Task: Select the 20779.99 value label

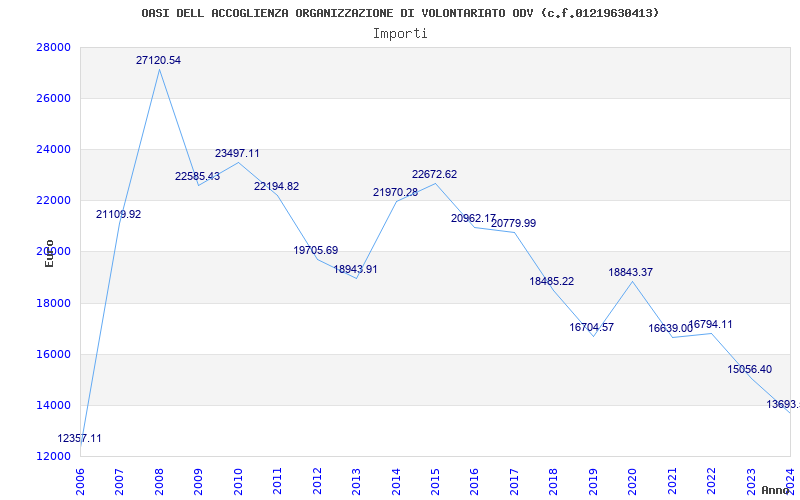Action: (514, 223)
